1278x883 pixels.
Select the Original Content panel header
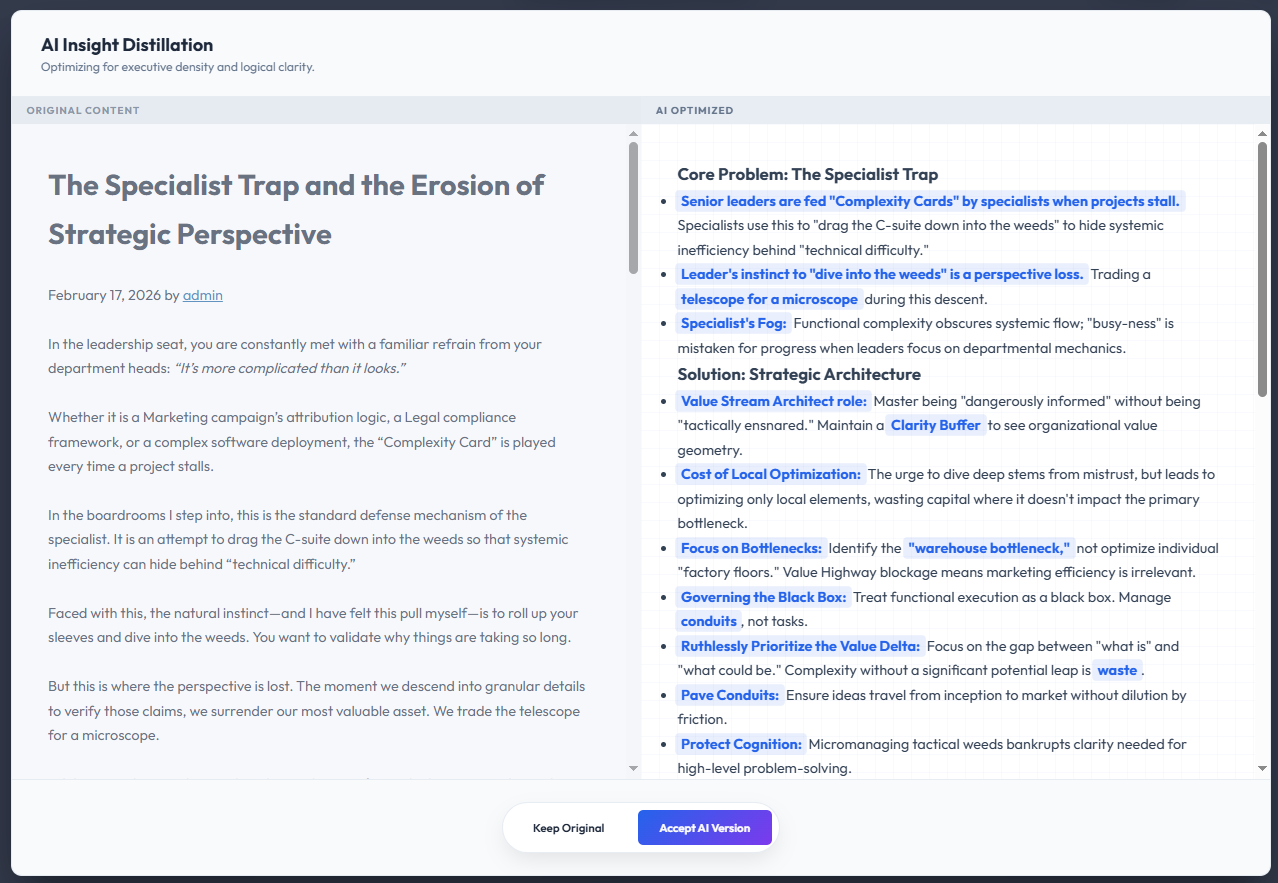point(83,110)
